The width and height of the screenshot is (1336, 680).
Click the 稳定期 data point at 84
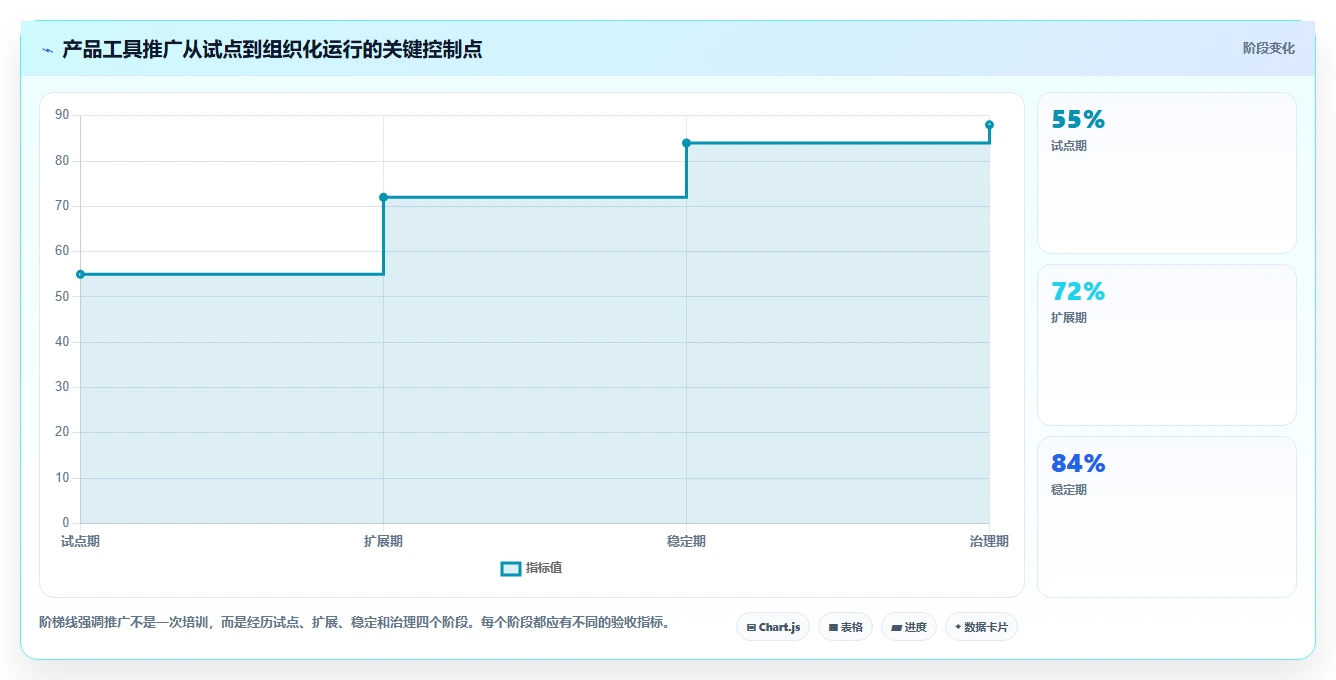click(686, 143)
